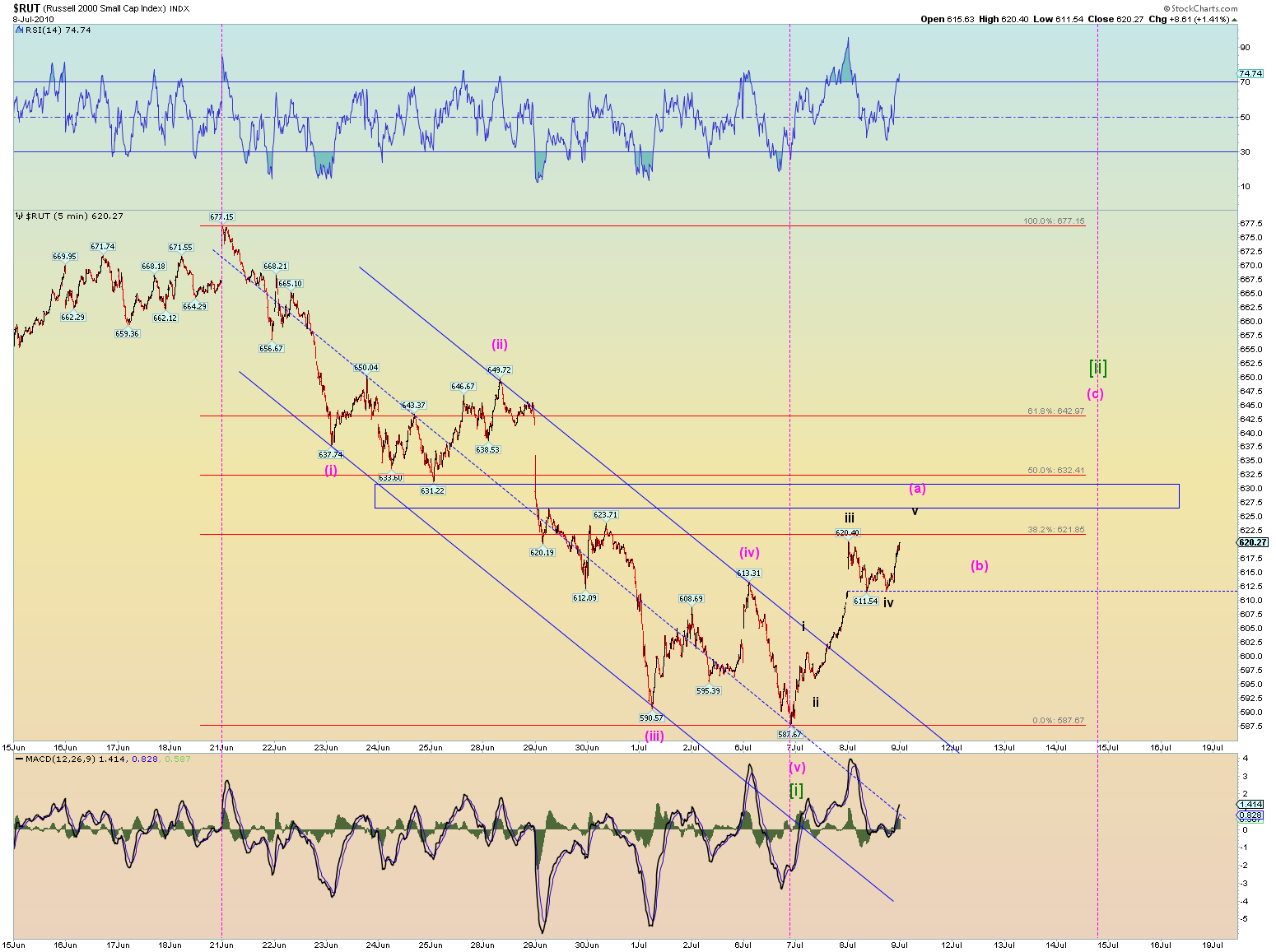This screenshot has width=1276, height=952.
Task: Click the 'Low 611.54' header value
Action: pos(1058,19)
